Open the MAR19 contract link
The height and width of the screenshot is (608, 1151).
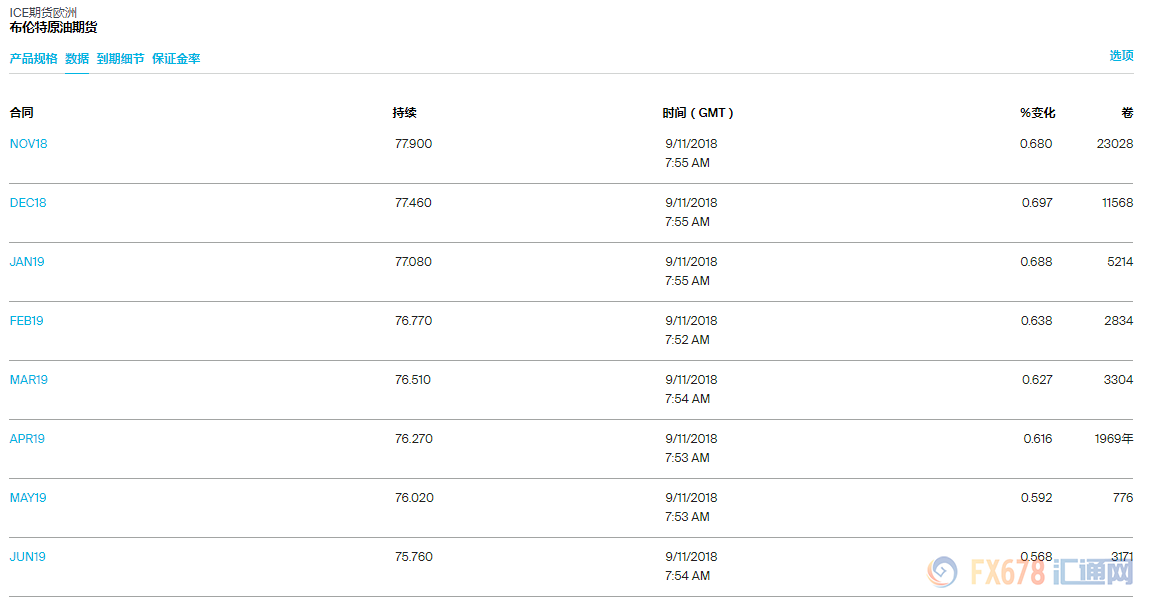[29, 380]
